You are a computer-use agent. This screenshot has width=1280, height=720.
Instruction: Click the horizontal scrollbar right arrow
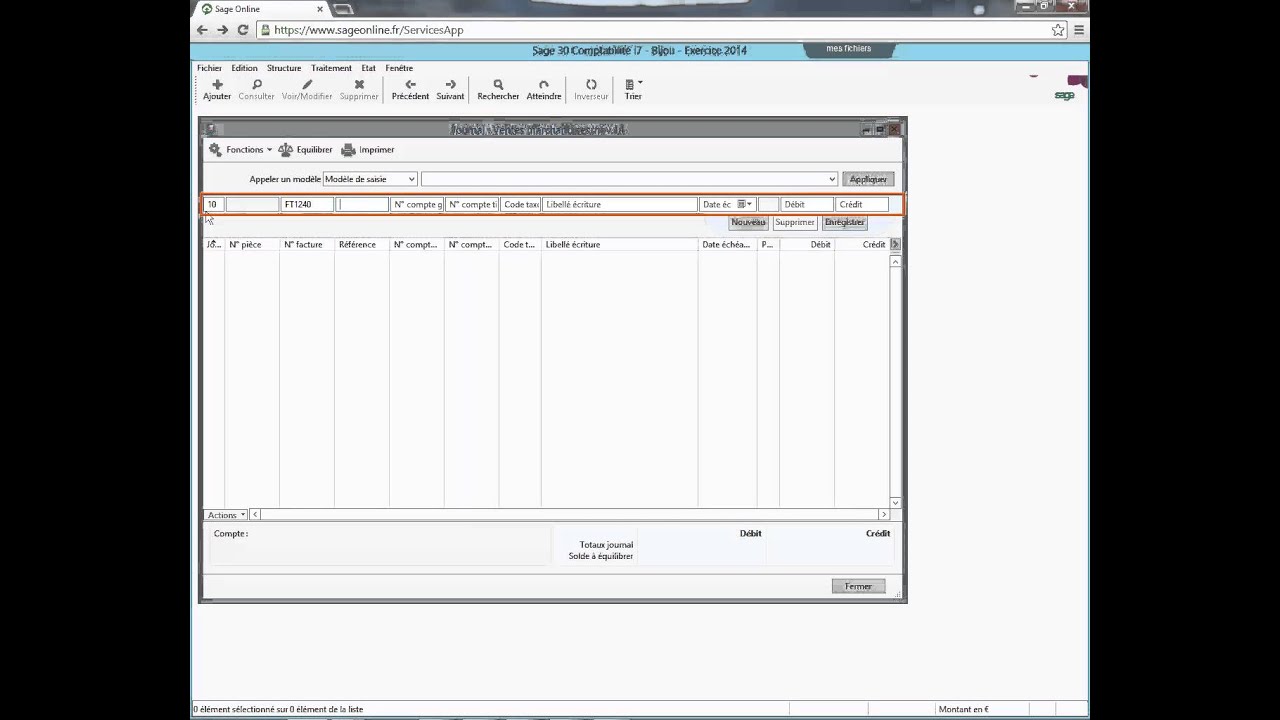[883, 515]
